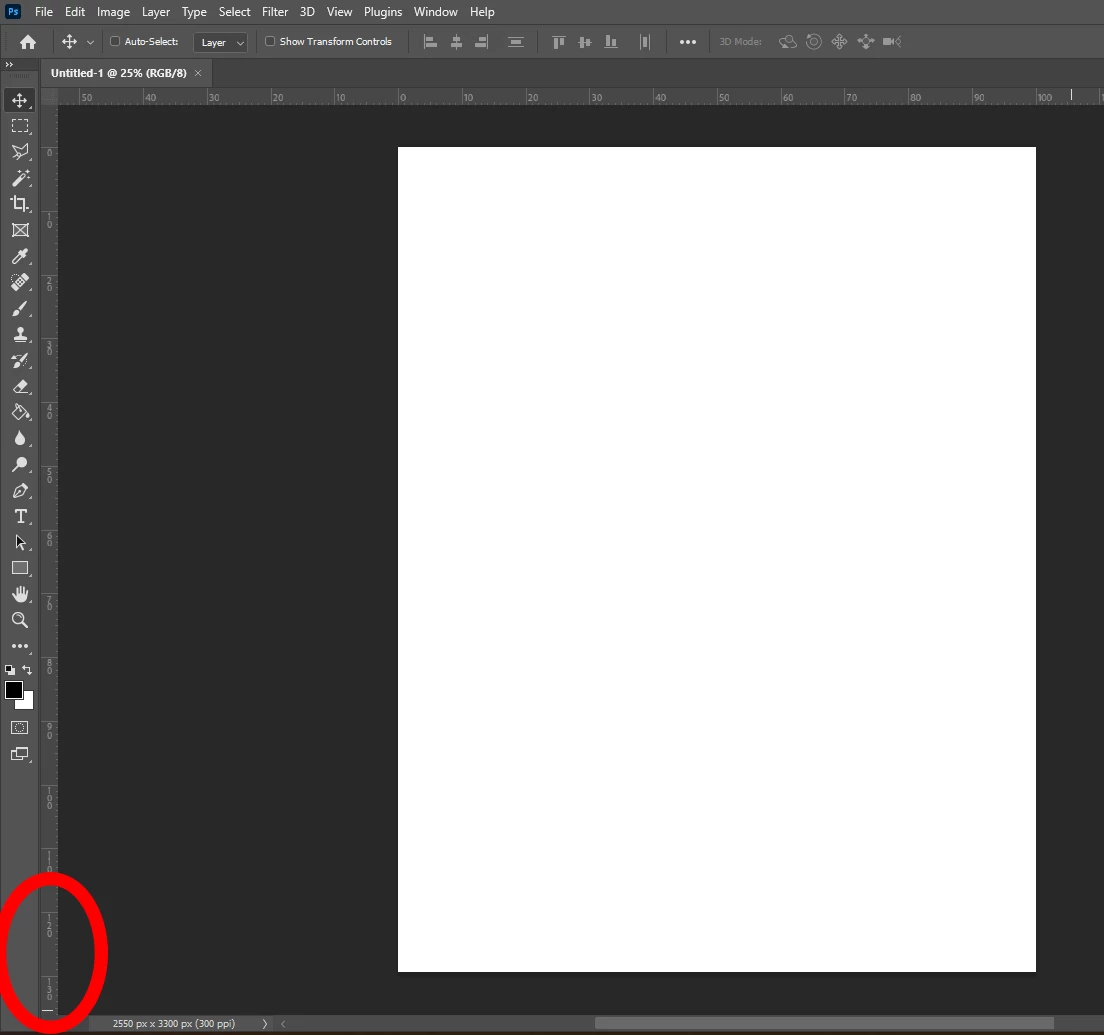Select the Horizontal Type tool
Image resolution: width=1104 pixels, height=1035 pixels.
tap(20, 517)
